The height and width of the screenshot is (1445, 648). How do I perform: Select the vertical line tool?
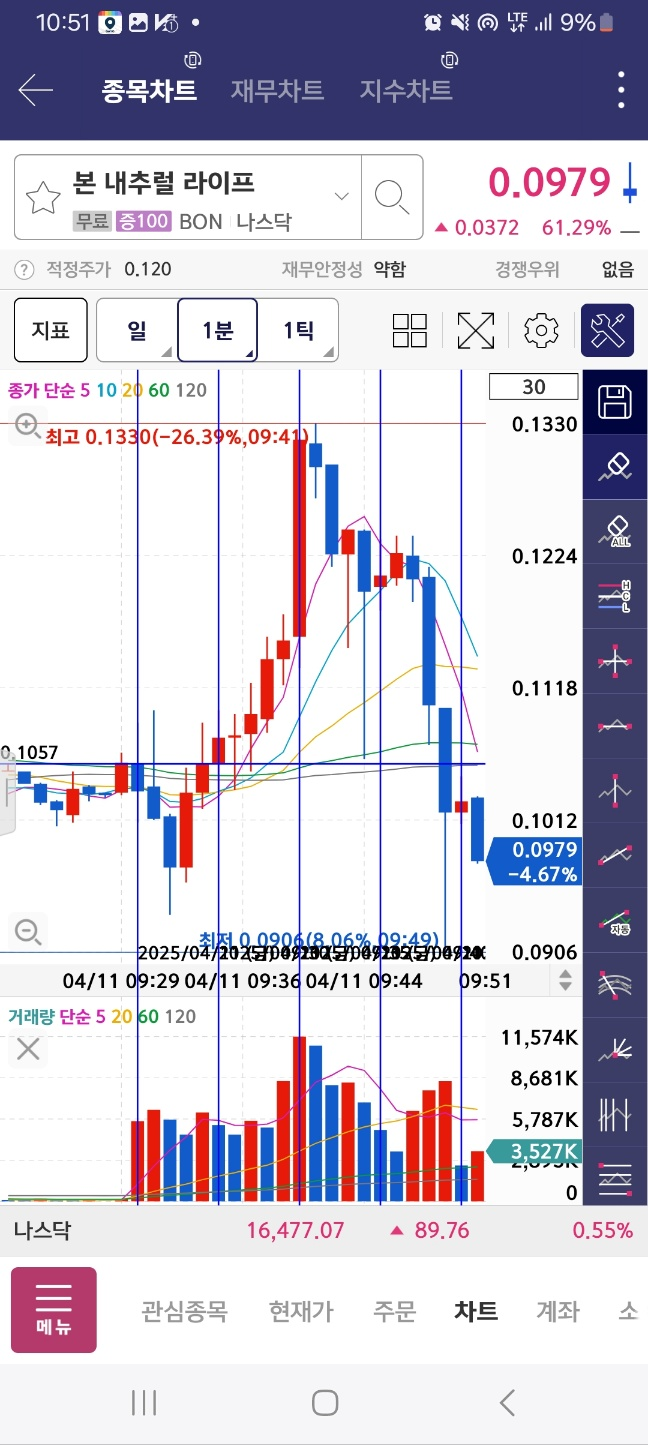pyautogui.click(x=615, y=789)
